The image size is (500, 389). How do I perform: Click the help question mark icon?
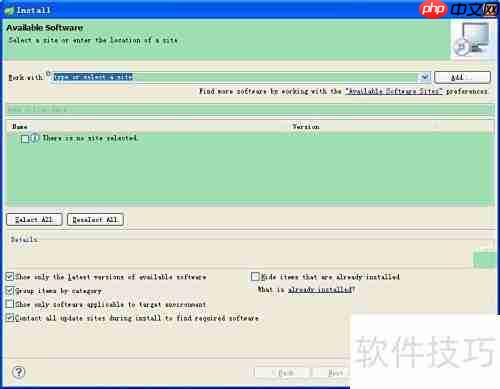coord(19,372)
